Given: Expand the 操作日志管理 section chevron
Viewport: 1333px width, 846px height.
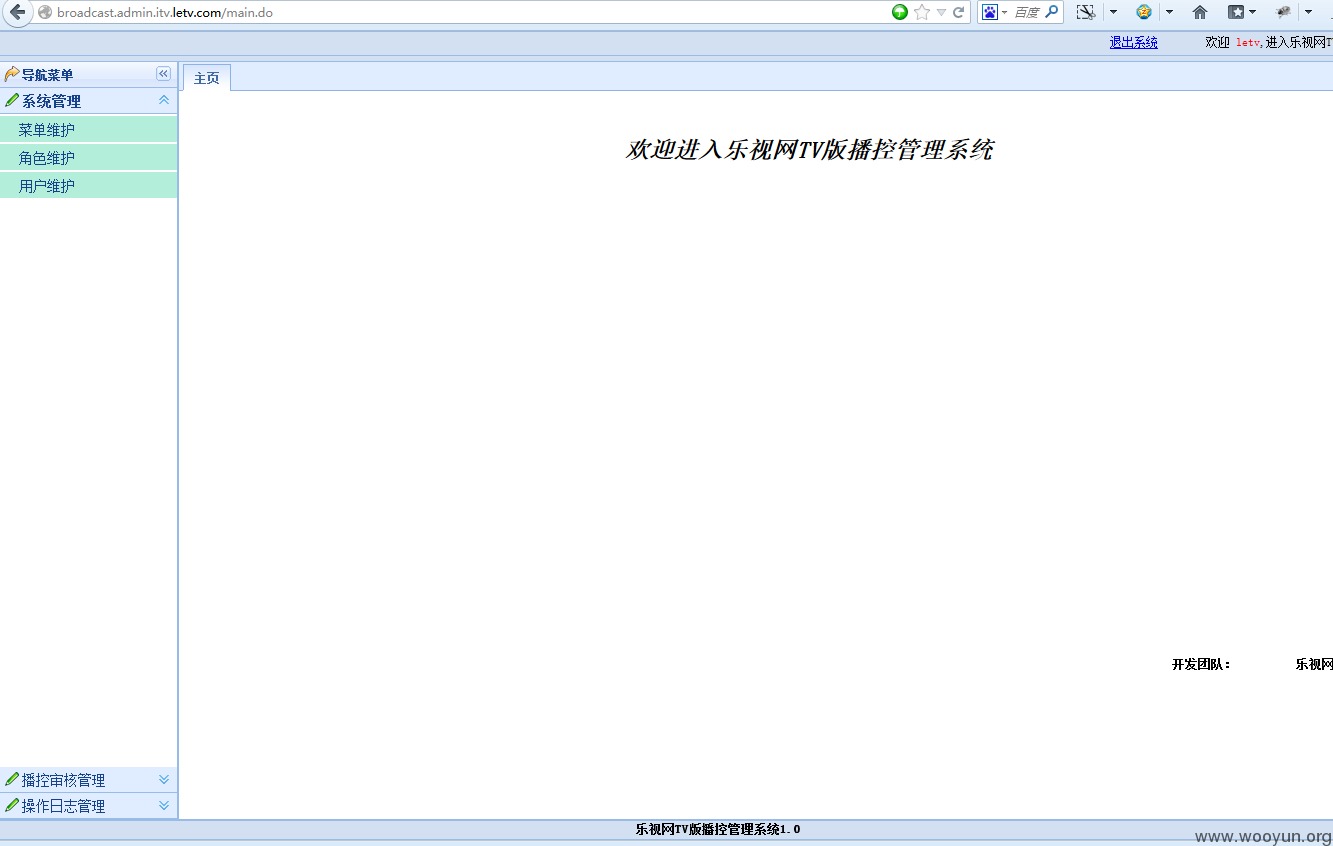Looking at the screenshot, I should [x=164, y=805].
